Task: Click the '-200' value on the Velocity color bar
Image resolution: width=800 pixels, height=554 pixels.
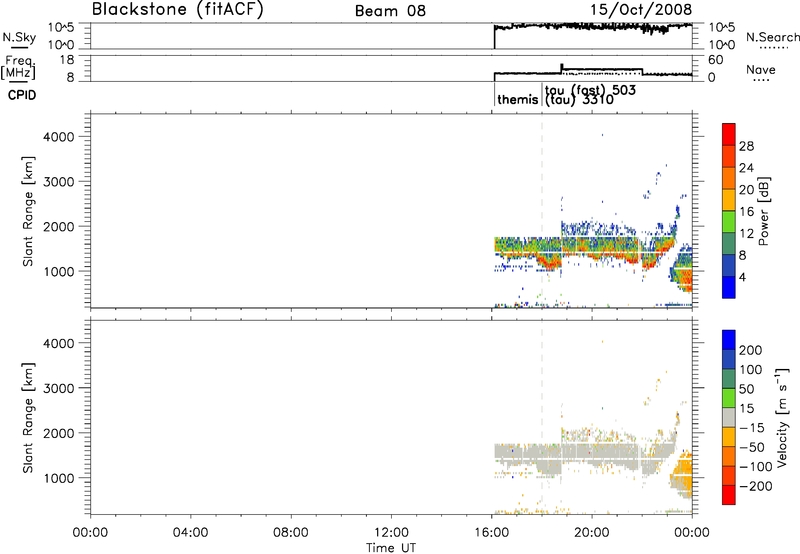Action: 756,486
